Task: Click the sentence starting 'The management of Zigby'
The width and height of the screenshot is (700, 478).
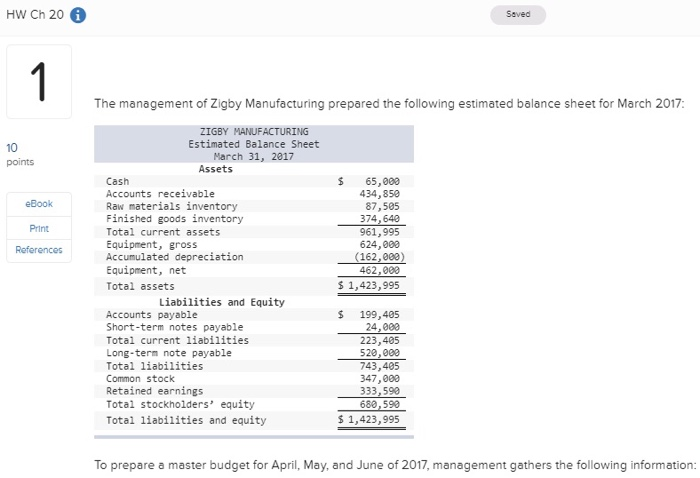Action: click(x=389, y=104)
